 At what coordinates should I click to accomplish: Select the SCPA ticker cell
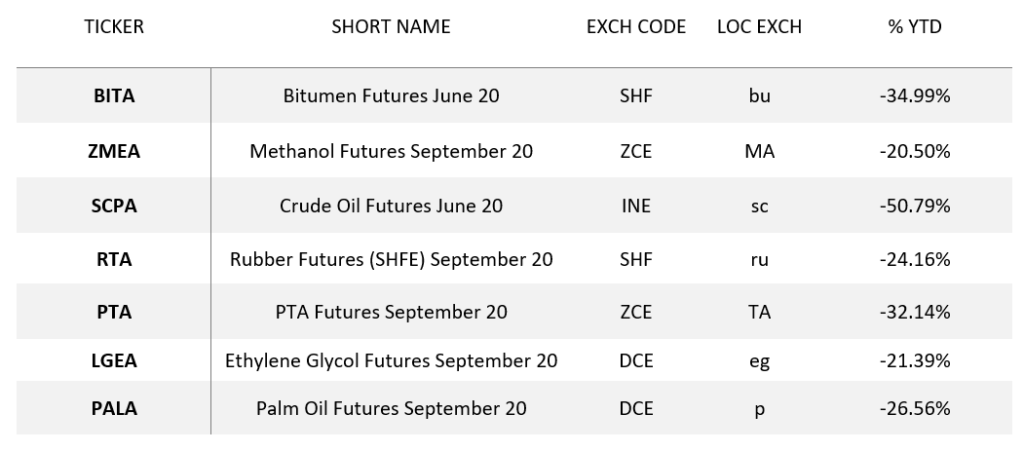click(x=114, y=206)
